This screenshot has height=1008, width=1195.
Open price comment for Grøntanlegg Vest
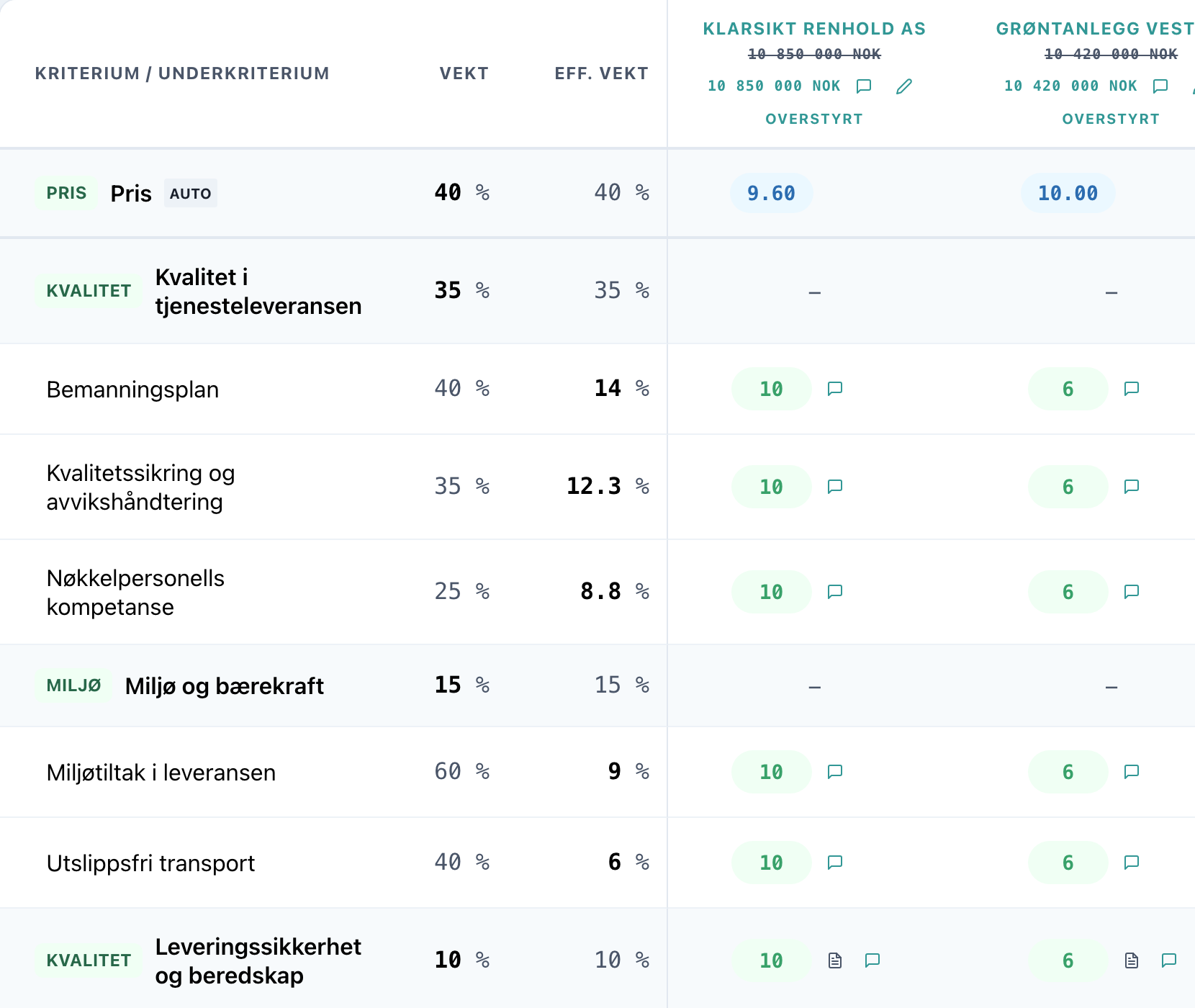point(1160,86)
